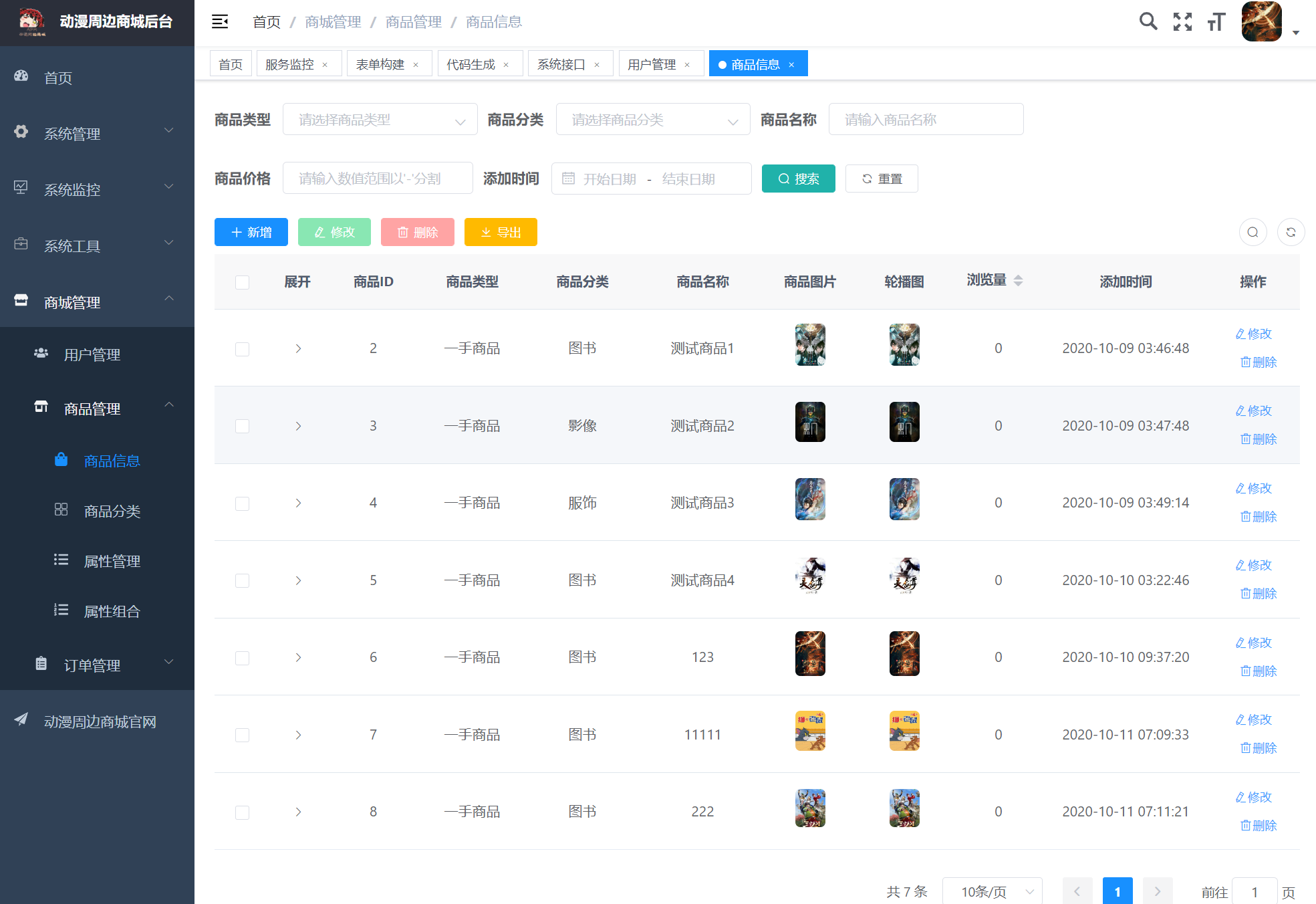Click the blue 新增 button
This screenshot has width=1316, height=904.
click(x=251, y=232)
